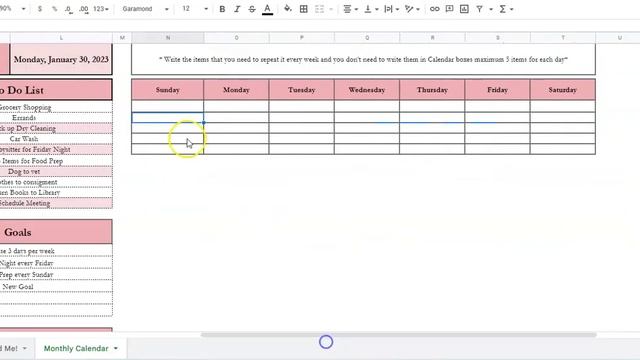640x360 pixels.
Task: Select the Saturday header cell
Action: click(563, 90)
